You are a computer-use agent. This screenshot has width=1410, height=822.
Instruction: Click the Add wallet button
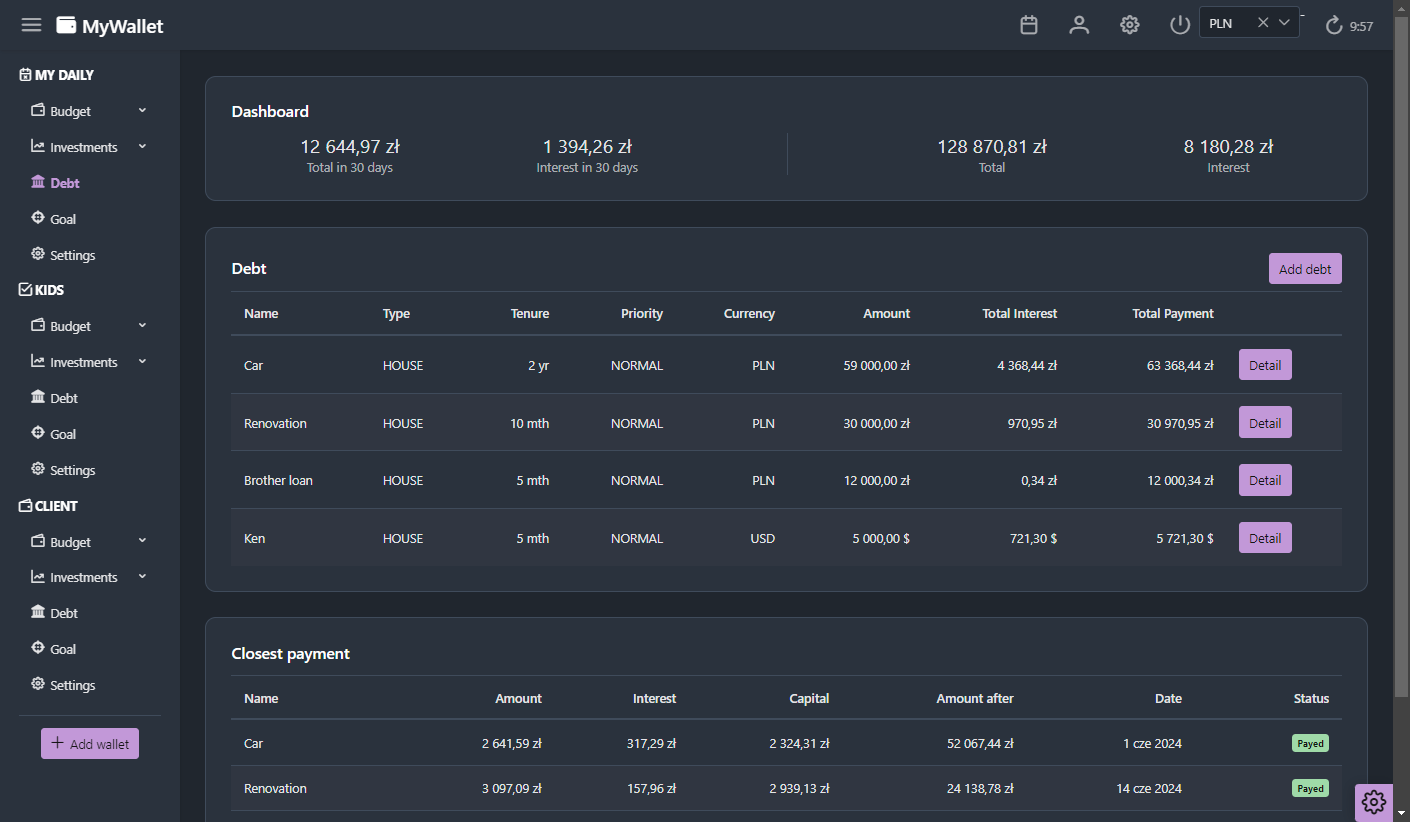(x=90, y=744)
